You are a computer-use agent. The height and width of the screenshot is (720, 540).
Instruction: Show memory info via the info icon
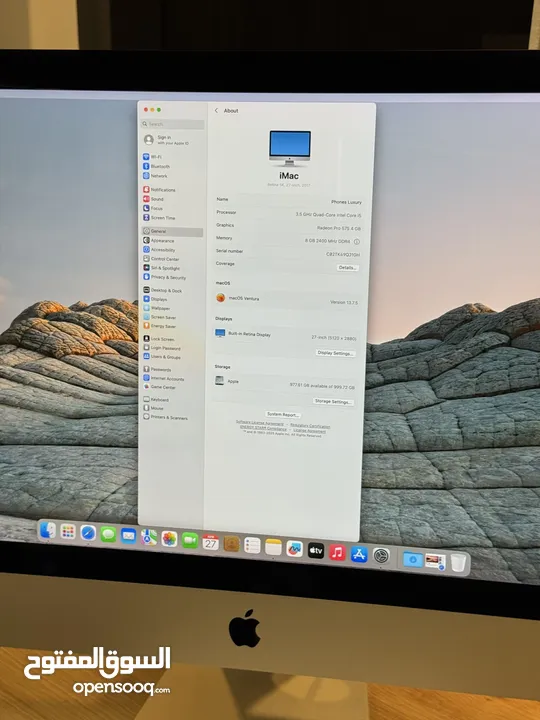(357, 242)
